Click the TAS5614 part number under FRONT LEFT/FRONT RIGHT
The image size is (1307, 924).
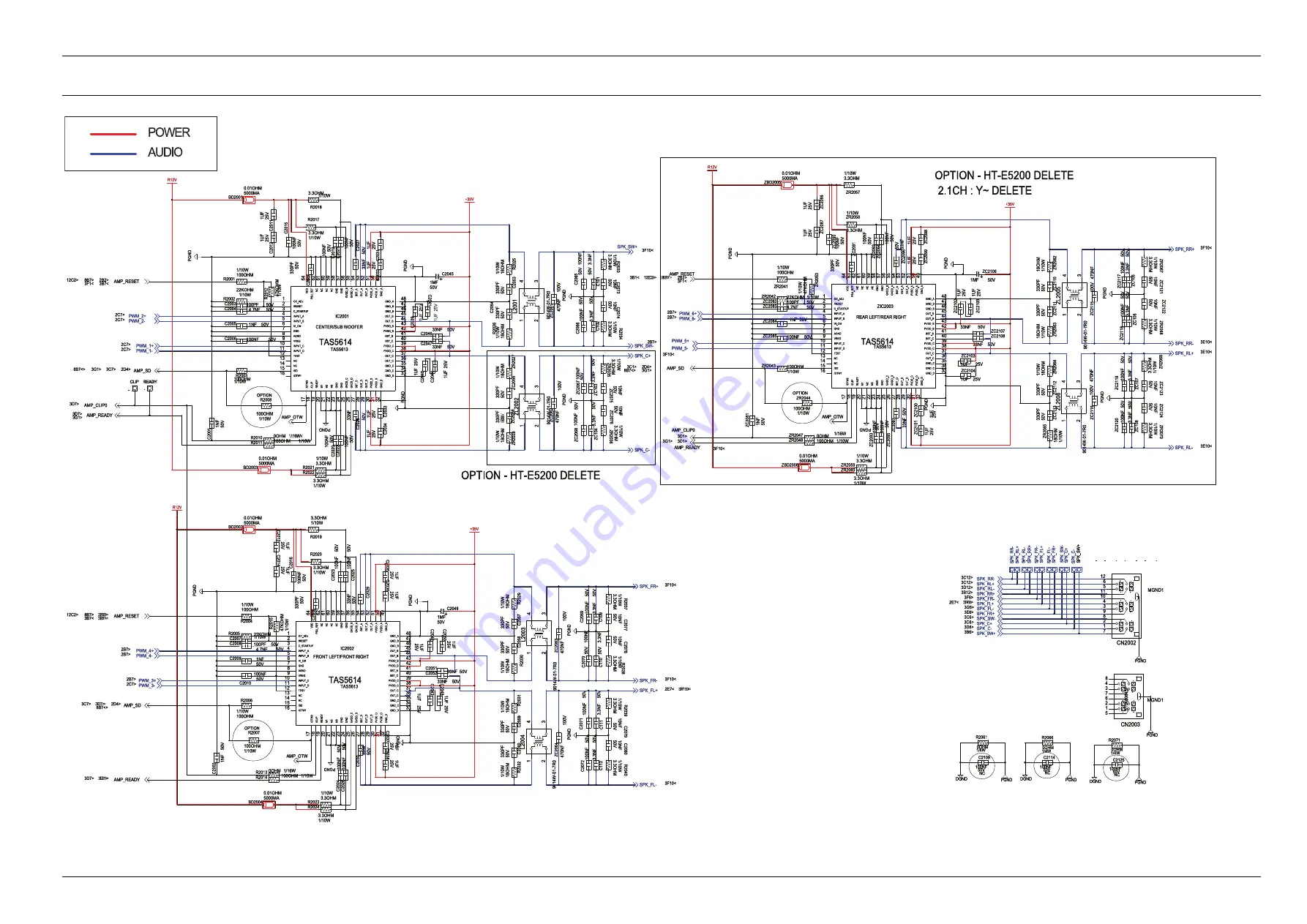coord(345,680)
